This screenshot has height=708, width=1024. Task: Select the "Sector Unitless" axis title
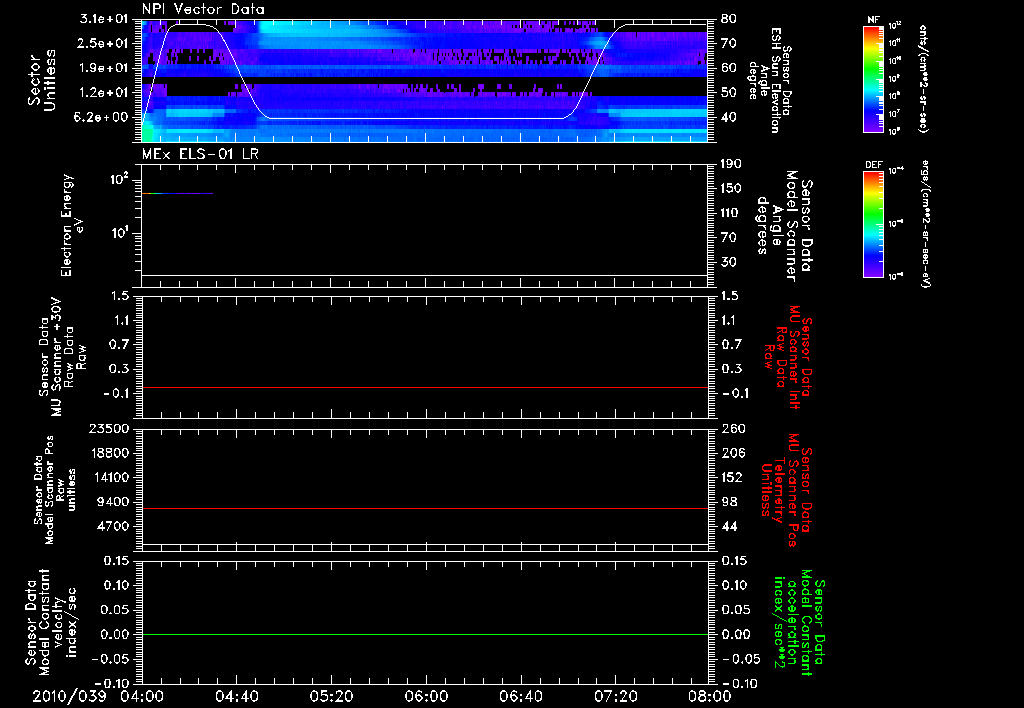(x=42, y=80)
